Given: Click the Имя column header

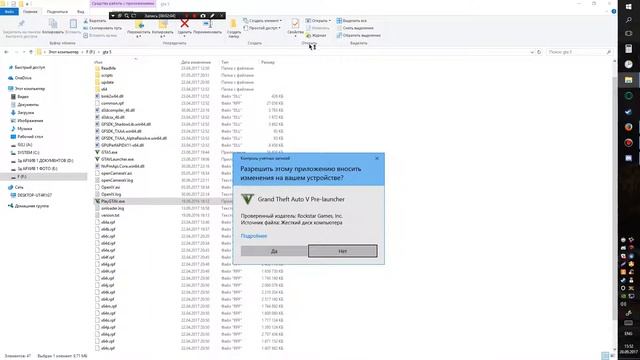Looking at the screenshot, I should click(x=98, y=62).
